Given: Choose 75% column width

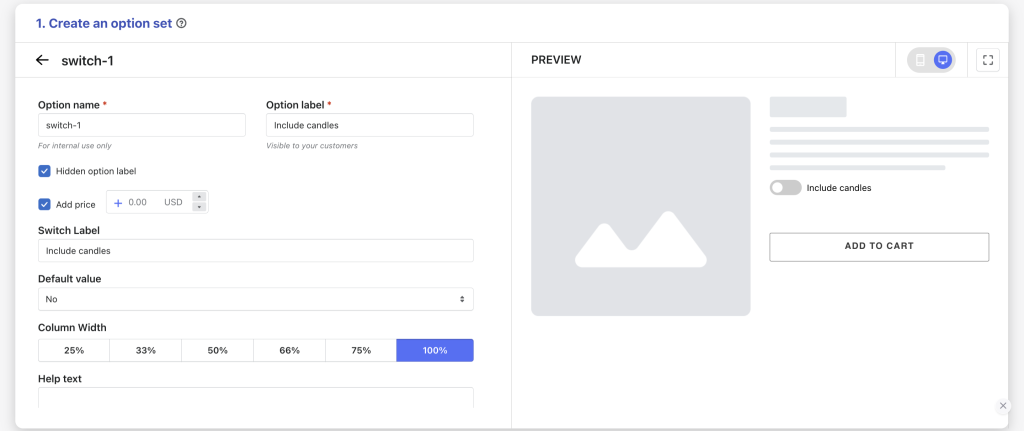Looking at the screenshot, I should [x=361, y=351].
